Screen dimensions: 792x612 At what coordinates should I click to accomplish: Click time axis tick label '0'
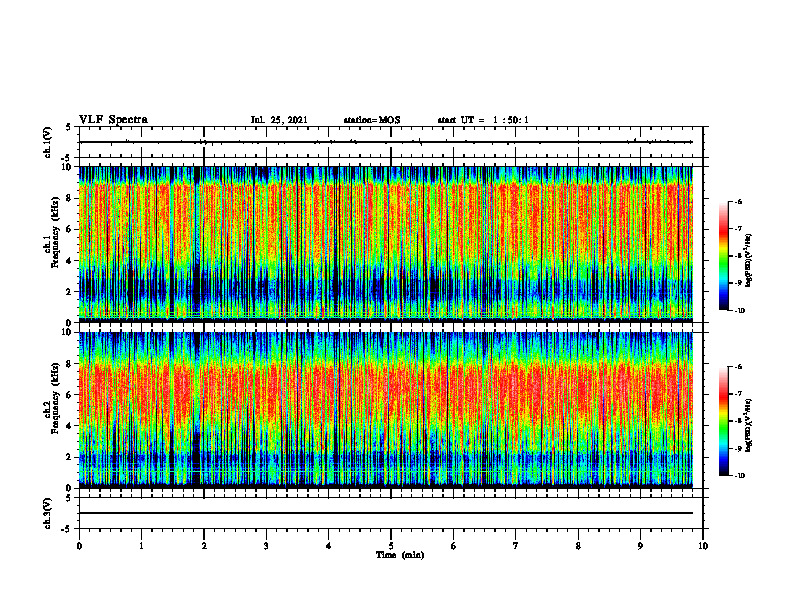79,546
